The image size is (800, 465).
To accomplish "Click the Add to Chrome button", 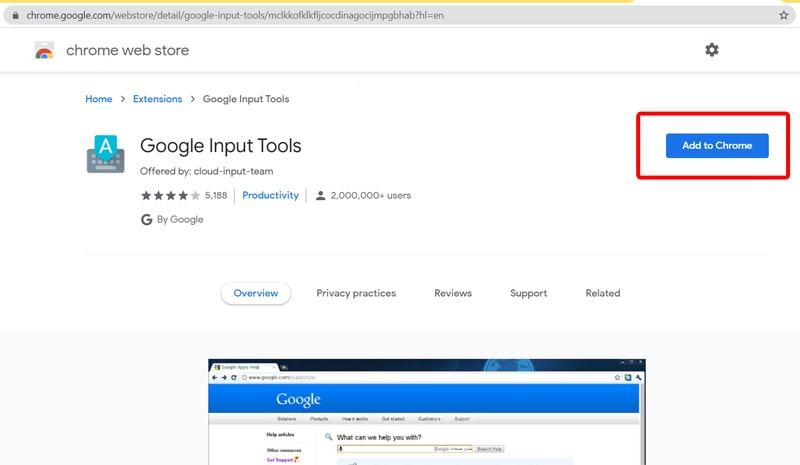I will tap(717, 145).
